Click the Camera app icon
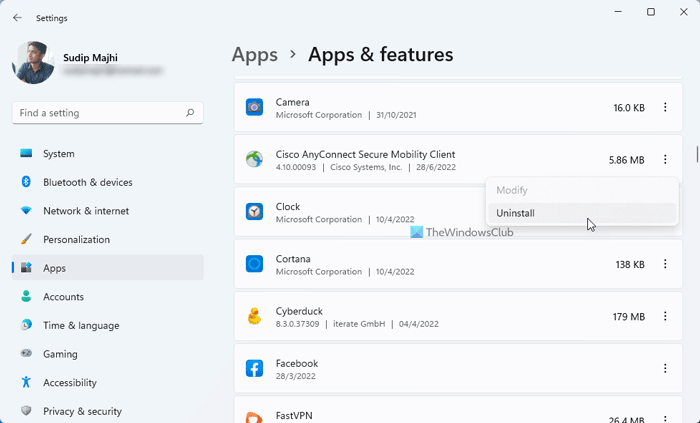 (x=254, y=107)
